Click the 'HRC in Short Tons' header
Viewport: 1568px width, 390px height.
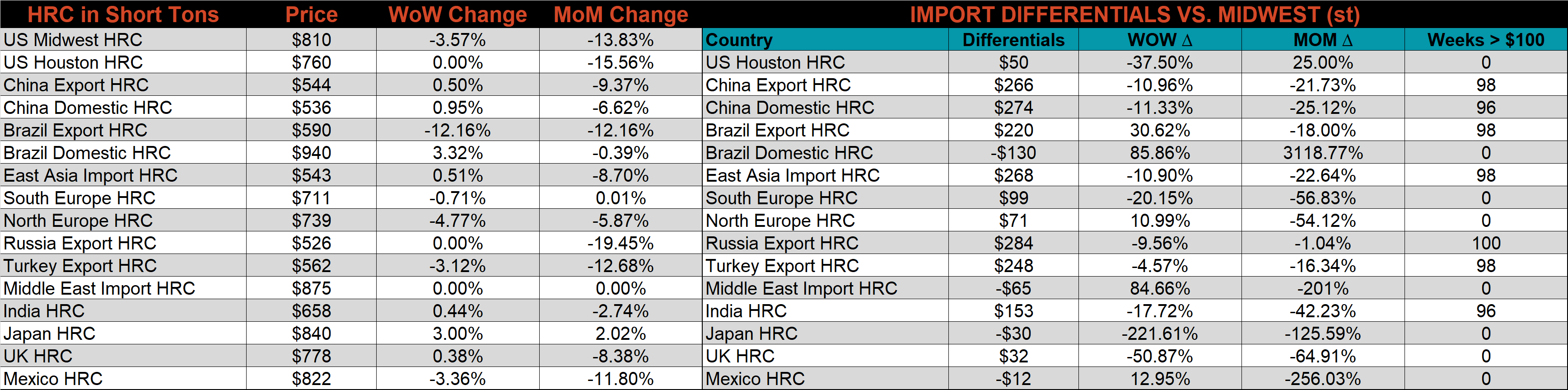coord(123,14)
